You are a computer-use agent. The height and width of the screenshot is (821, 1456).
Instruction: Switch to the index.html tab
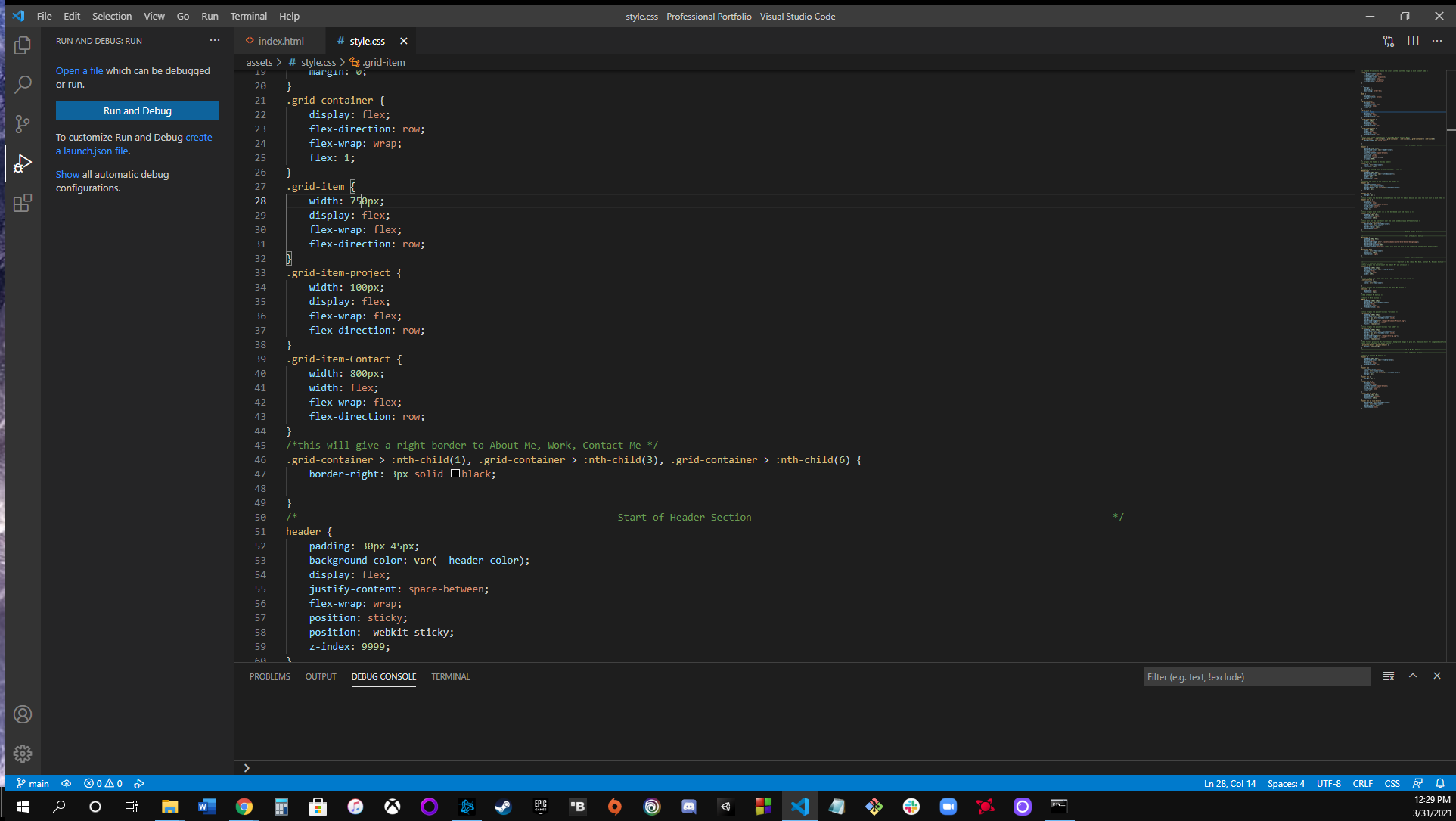pyautogui.click(x=279, y=40)
